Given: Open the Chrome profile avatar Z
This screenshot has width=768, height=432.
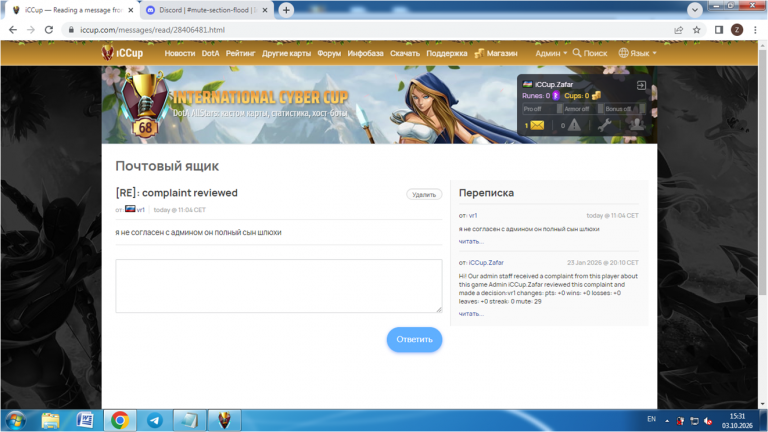Looking at the screenshot, I should point(737,30).
